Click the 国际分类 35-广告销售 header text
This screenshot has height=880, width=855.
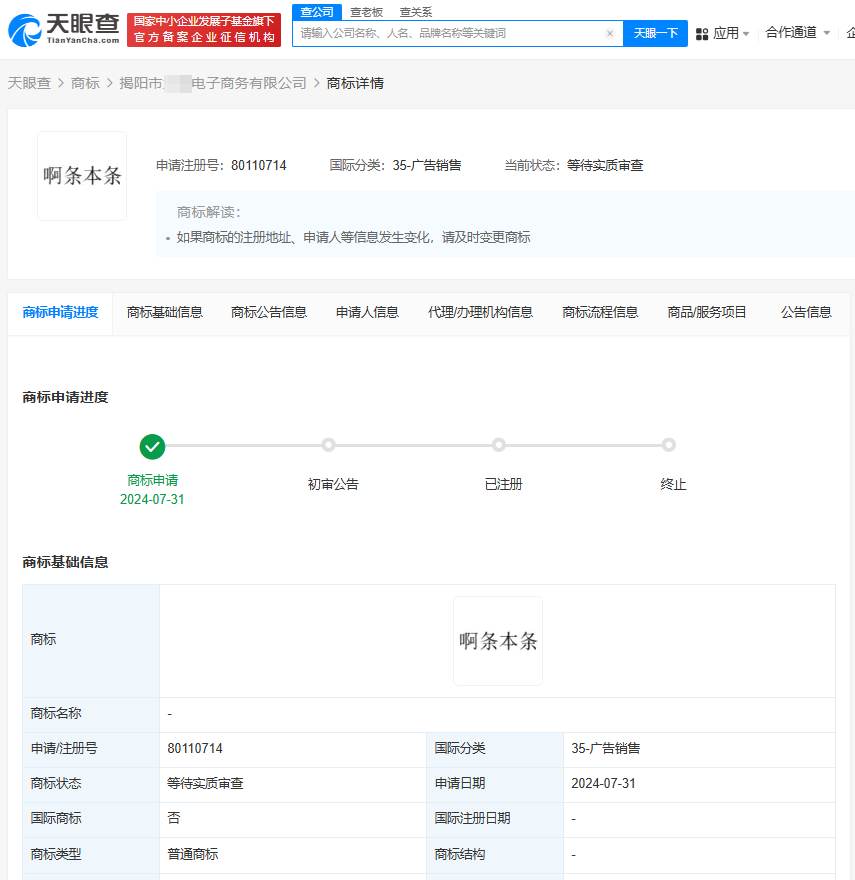[395, 166]
